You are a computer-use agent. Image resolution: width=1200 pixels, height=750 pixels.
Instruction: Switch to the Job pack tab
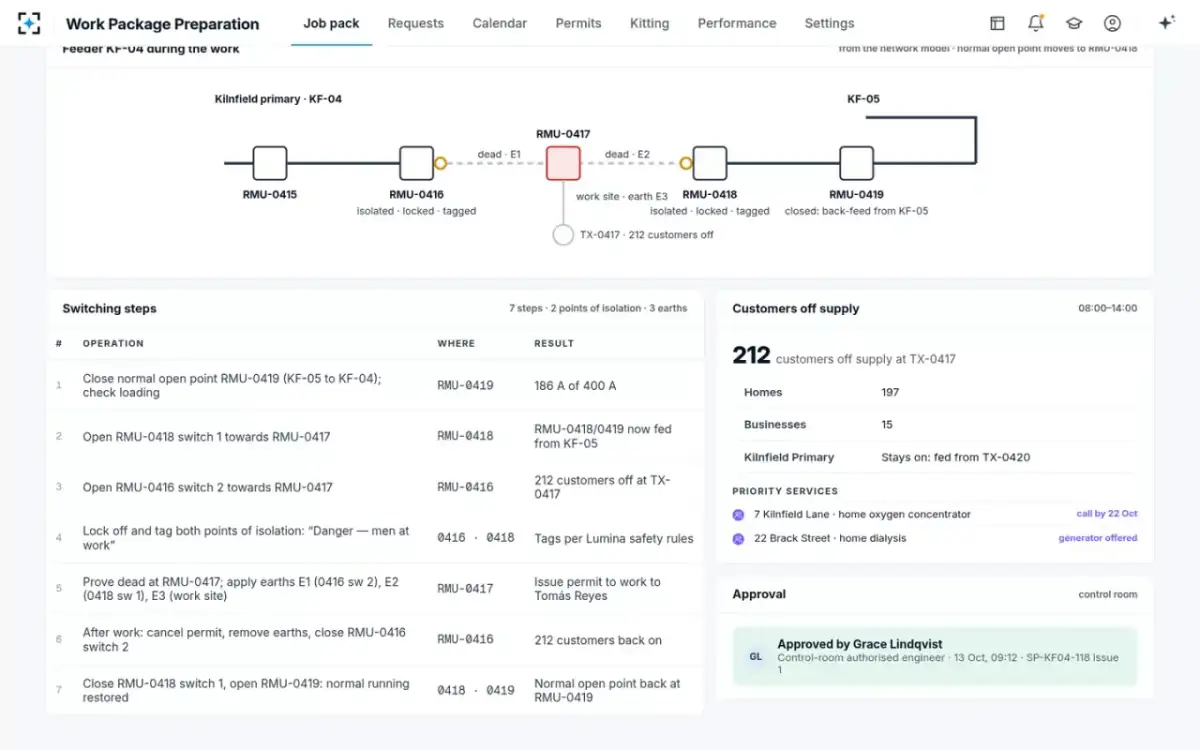[331, 23]
